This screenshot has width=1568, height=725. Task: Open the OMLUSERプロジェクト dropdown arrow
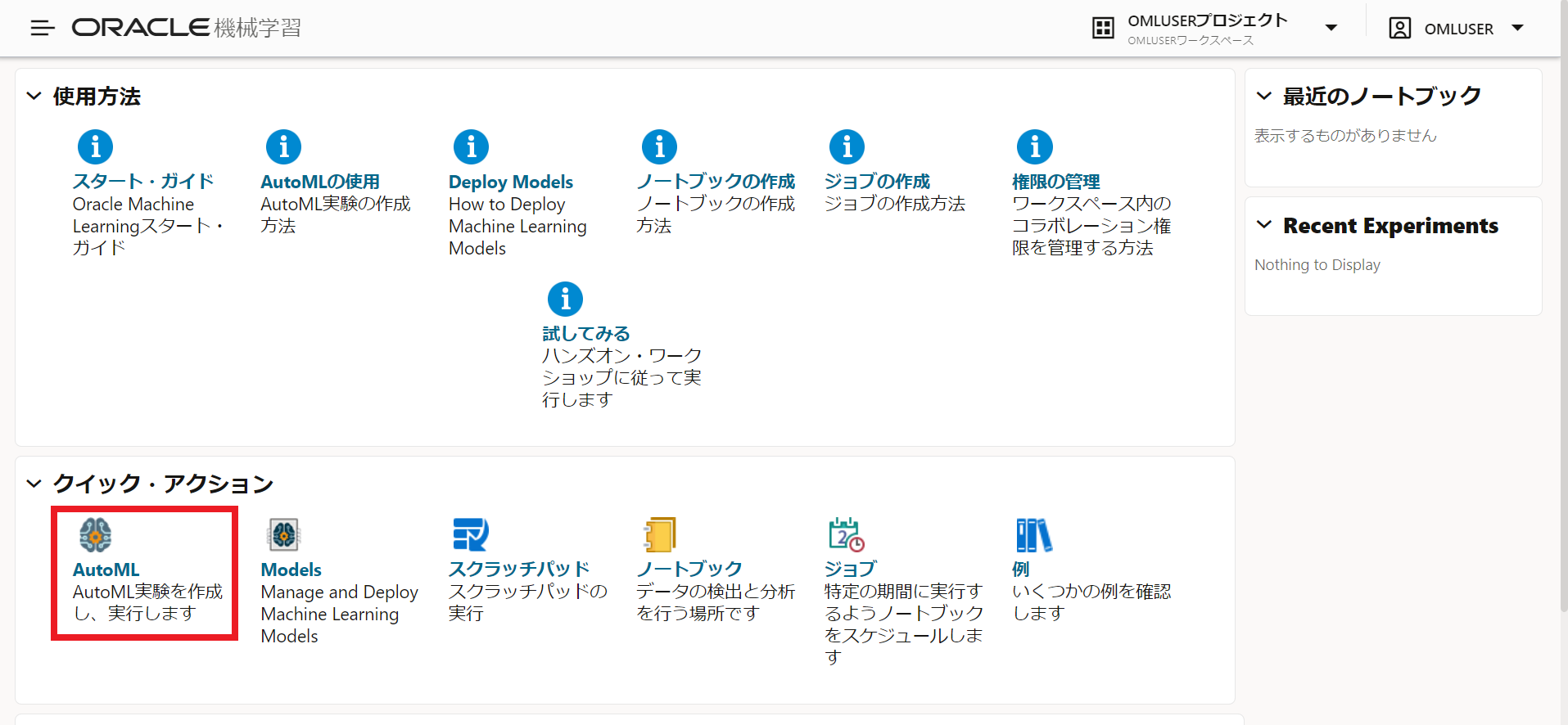(x=1331, y=28)
